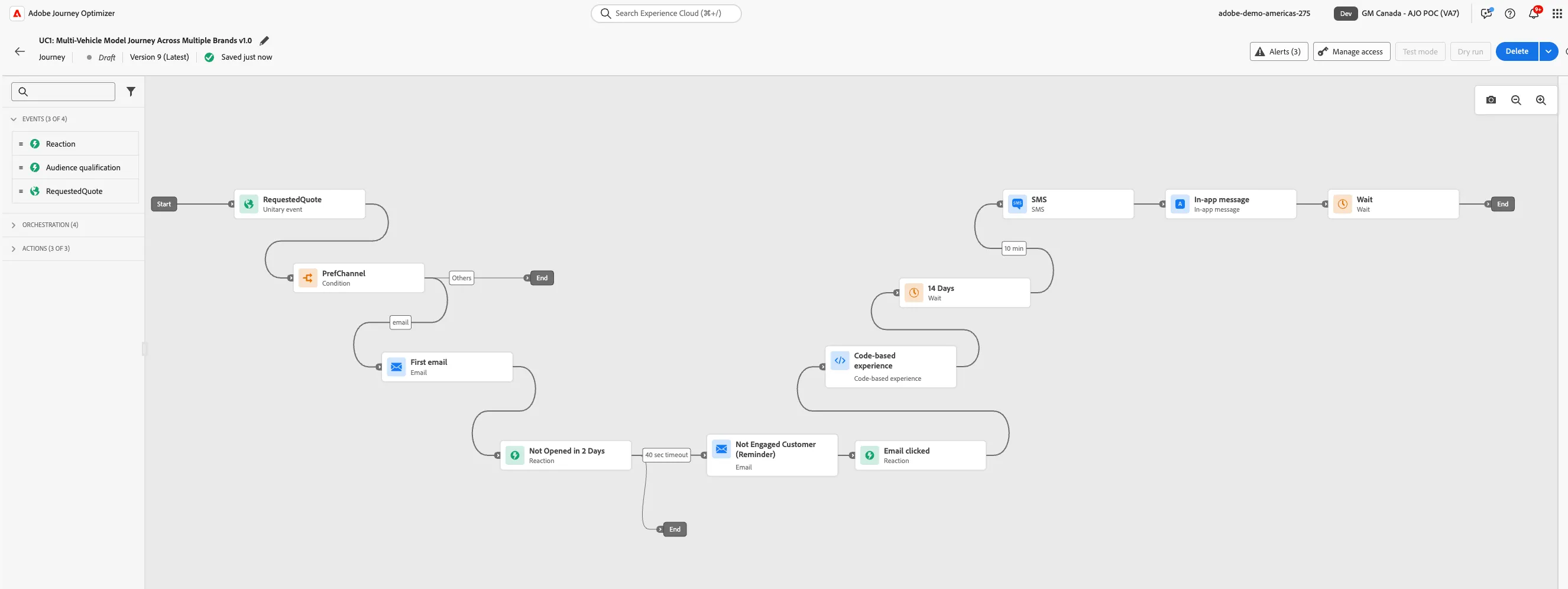This screenshot has height=589, width=1568.
Task: Select the SMS action node
Action: point(1068,204)
